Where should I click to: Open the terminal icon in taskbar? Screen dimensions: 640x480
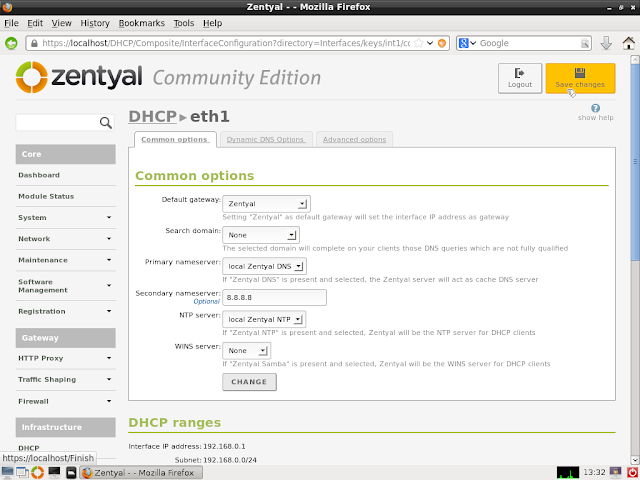coord(54,473)
